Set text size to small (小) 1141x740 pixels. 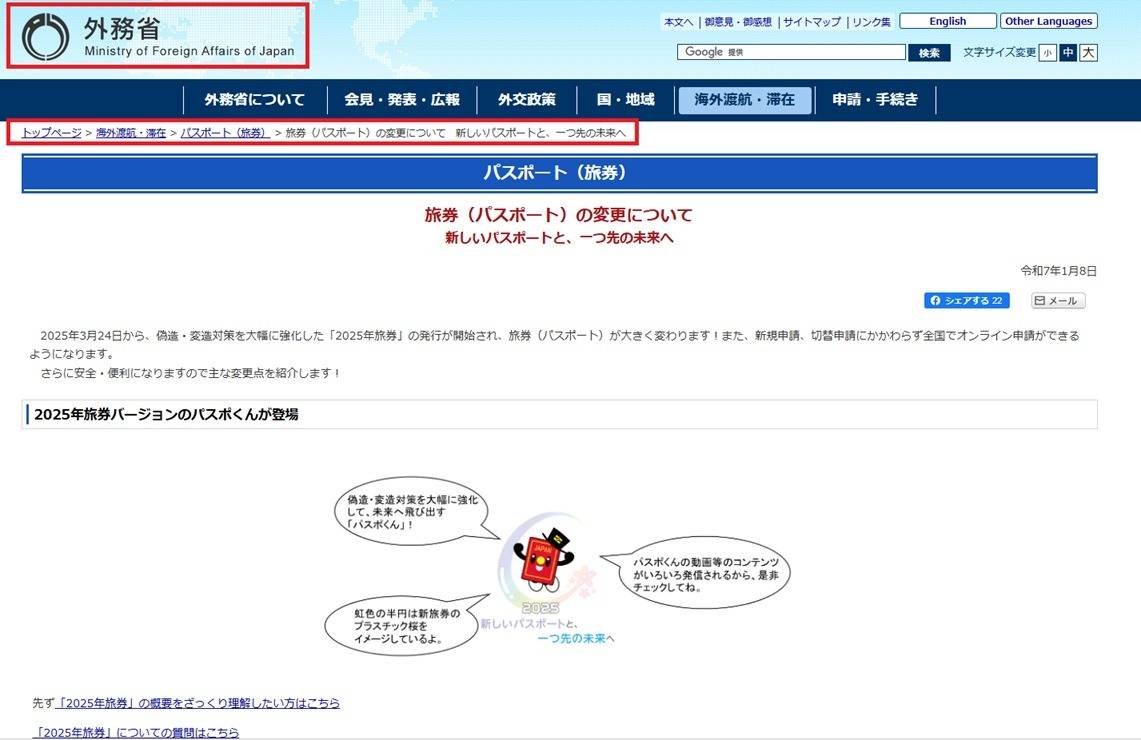(x=1047, y=53)
